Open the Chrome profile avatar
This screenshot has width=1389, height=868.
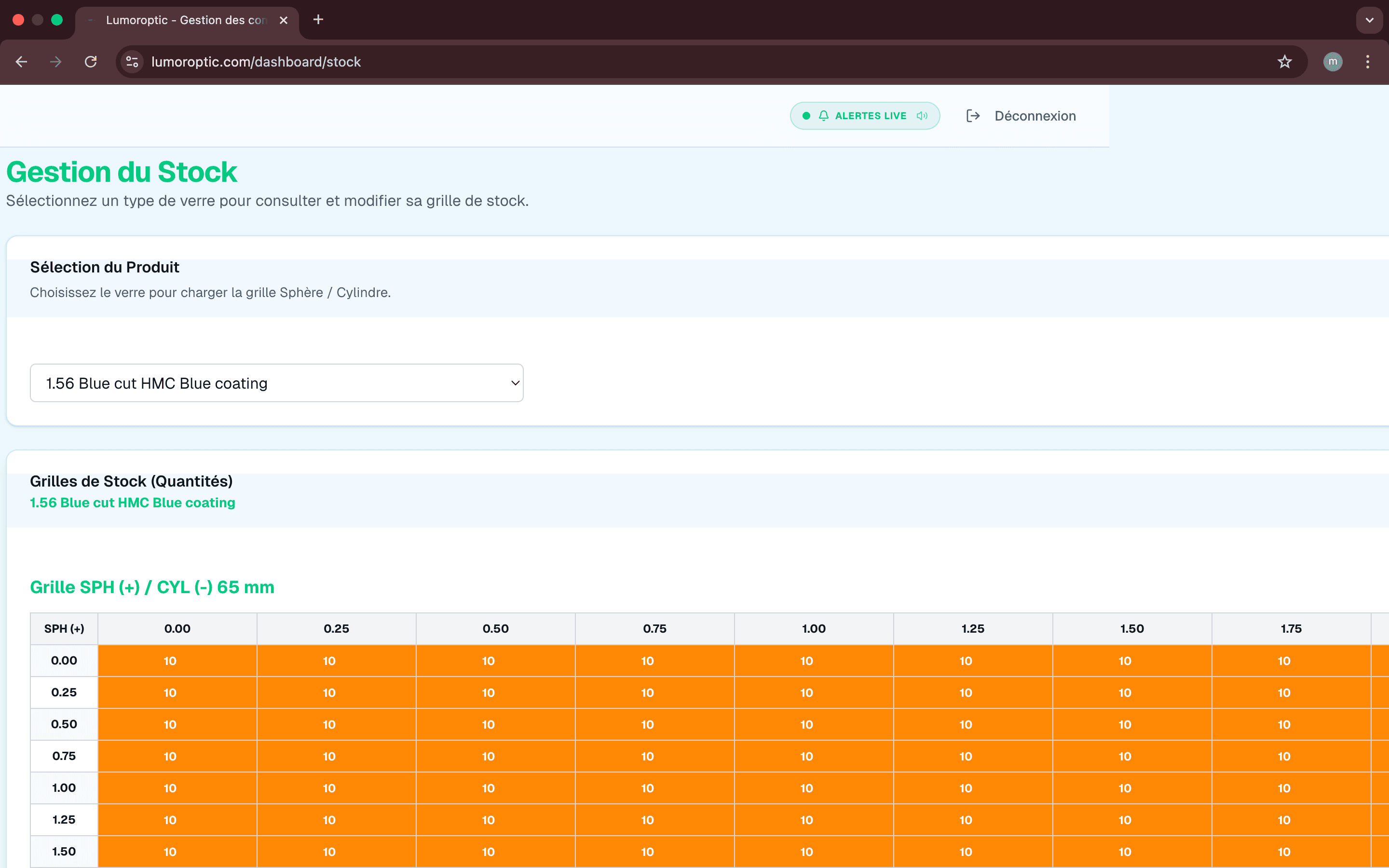[1333, 61]
